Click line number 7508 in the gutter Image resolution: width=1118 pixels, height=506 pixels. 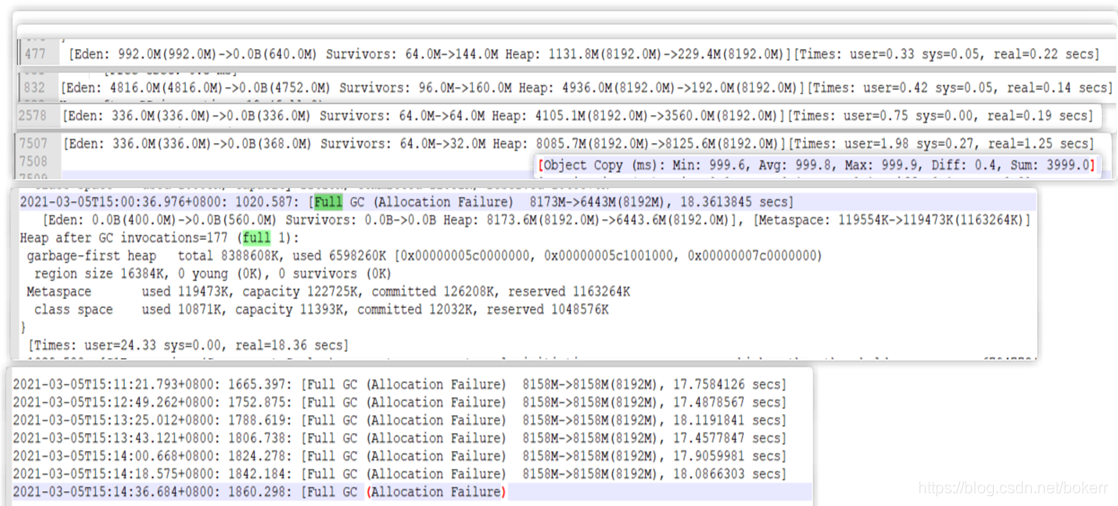(x=34, y=161)
